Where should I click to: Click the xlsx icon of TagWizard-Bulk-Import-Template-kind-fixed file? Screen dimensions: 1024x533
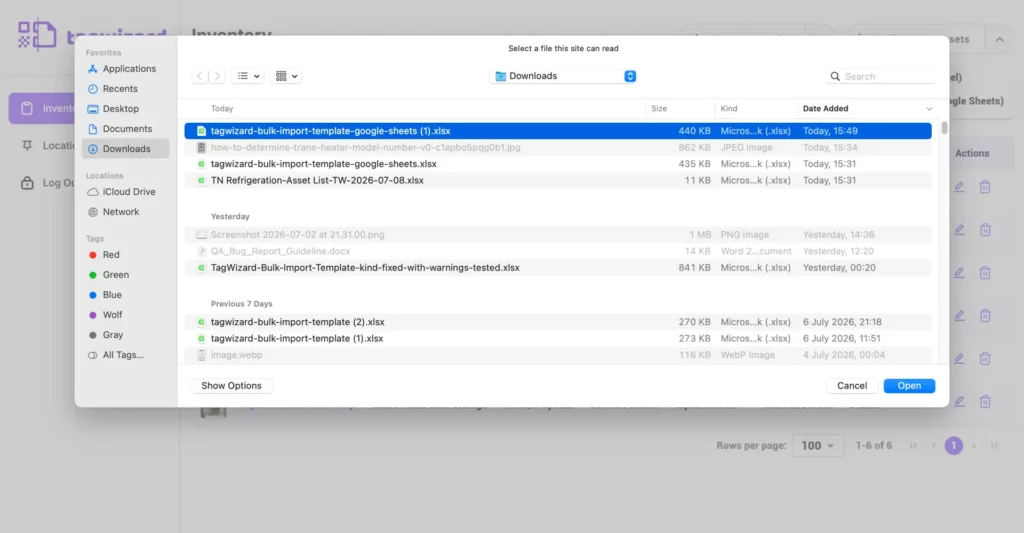[201, 268]
